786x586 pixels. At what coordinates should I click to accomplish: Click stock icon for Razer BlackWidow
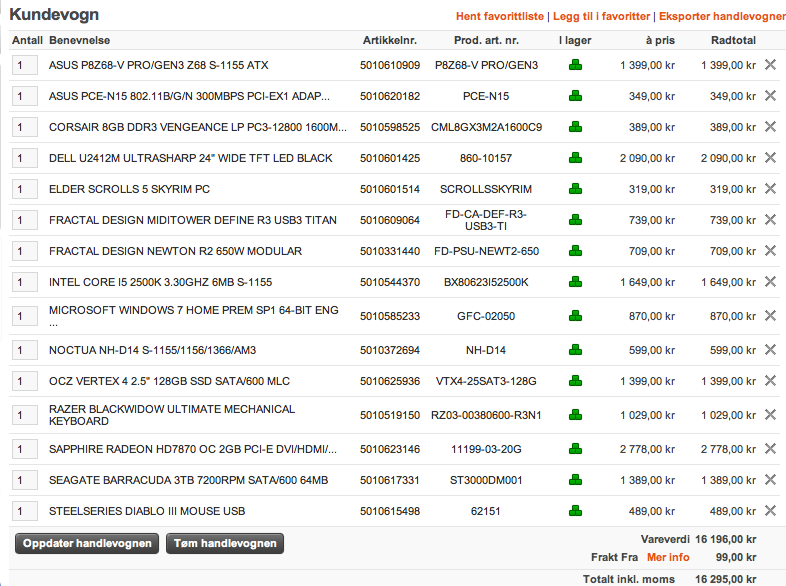(x=575, y=415)
